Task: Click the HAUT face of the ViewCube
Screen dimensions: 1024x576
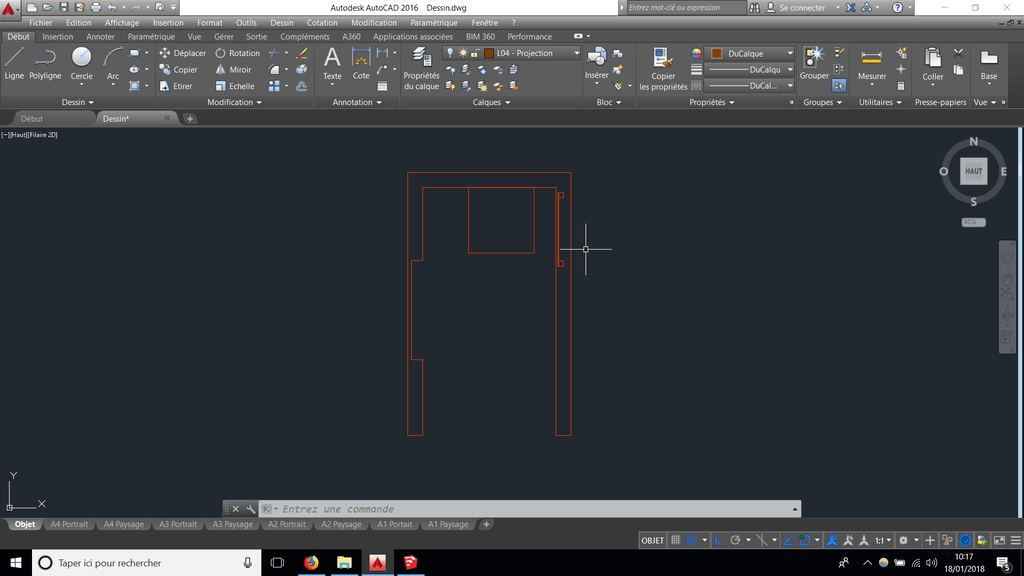Action: (x=973, y=172)
